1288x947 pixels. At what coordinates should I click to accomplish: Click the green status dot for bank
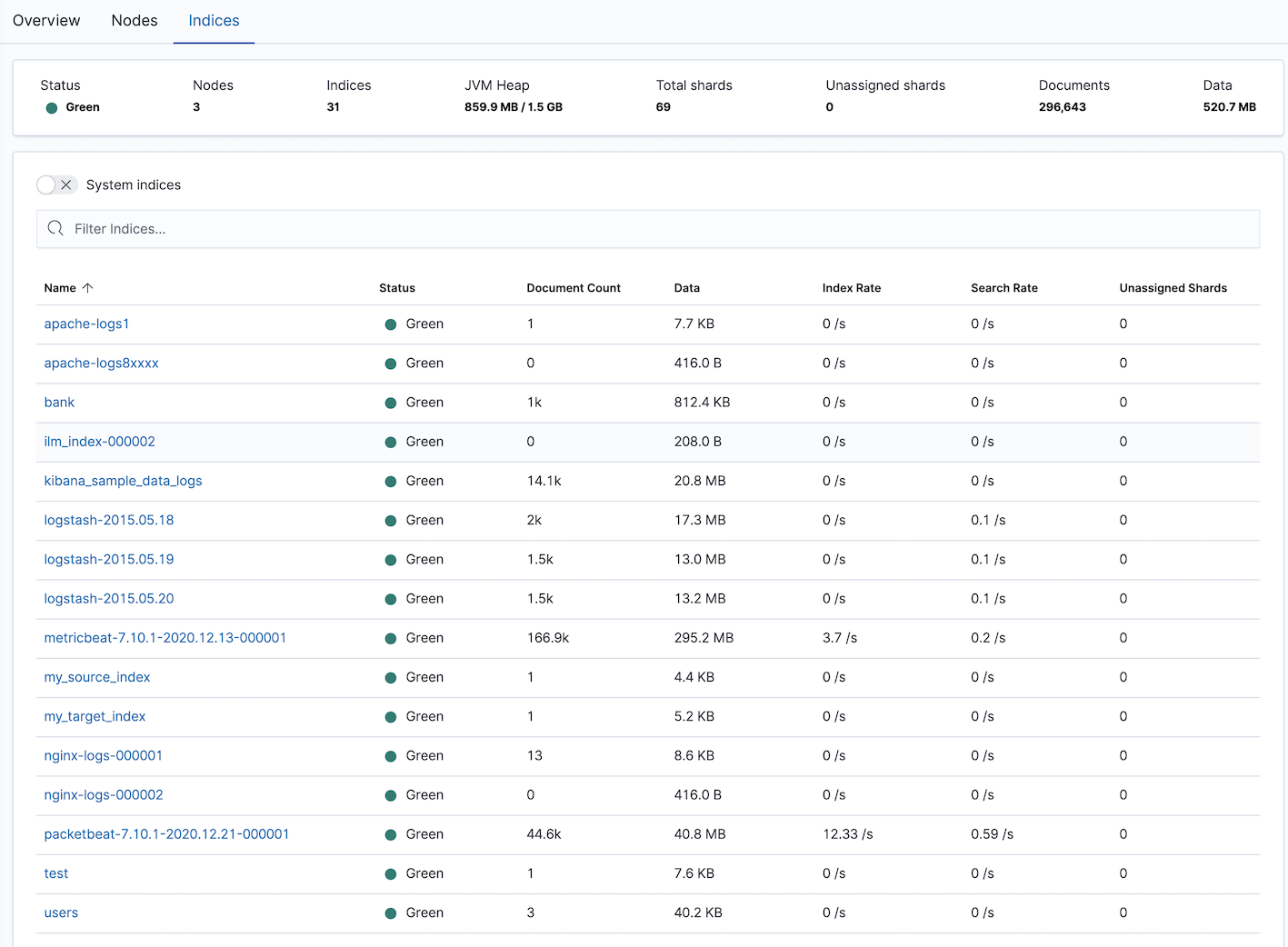391,403
